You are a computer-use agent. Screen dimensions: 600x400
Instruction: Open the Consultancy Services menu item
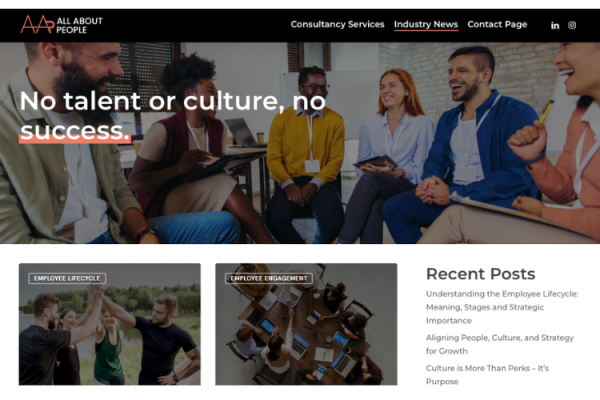point(337,24)
